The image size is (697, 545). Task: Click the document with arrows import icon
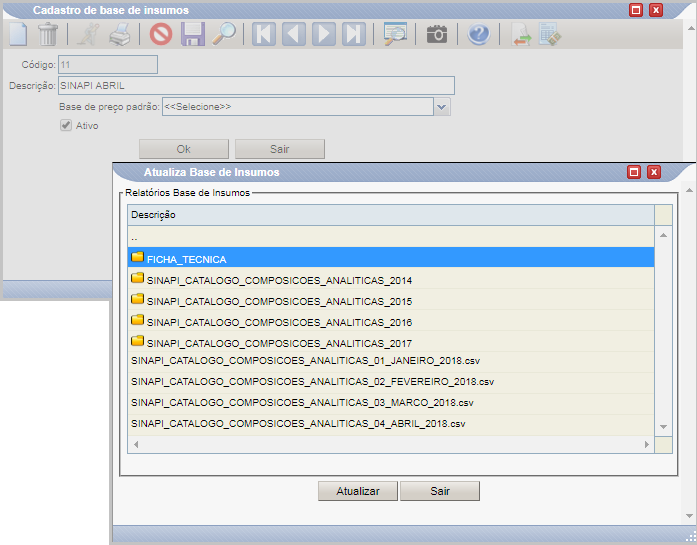[x=521, y=34]
